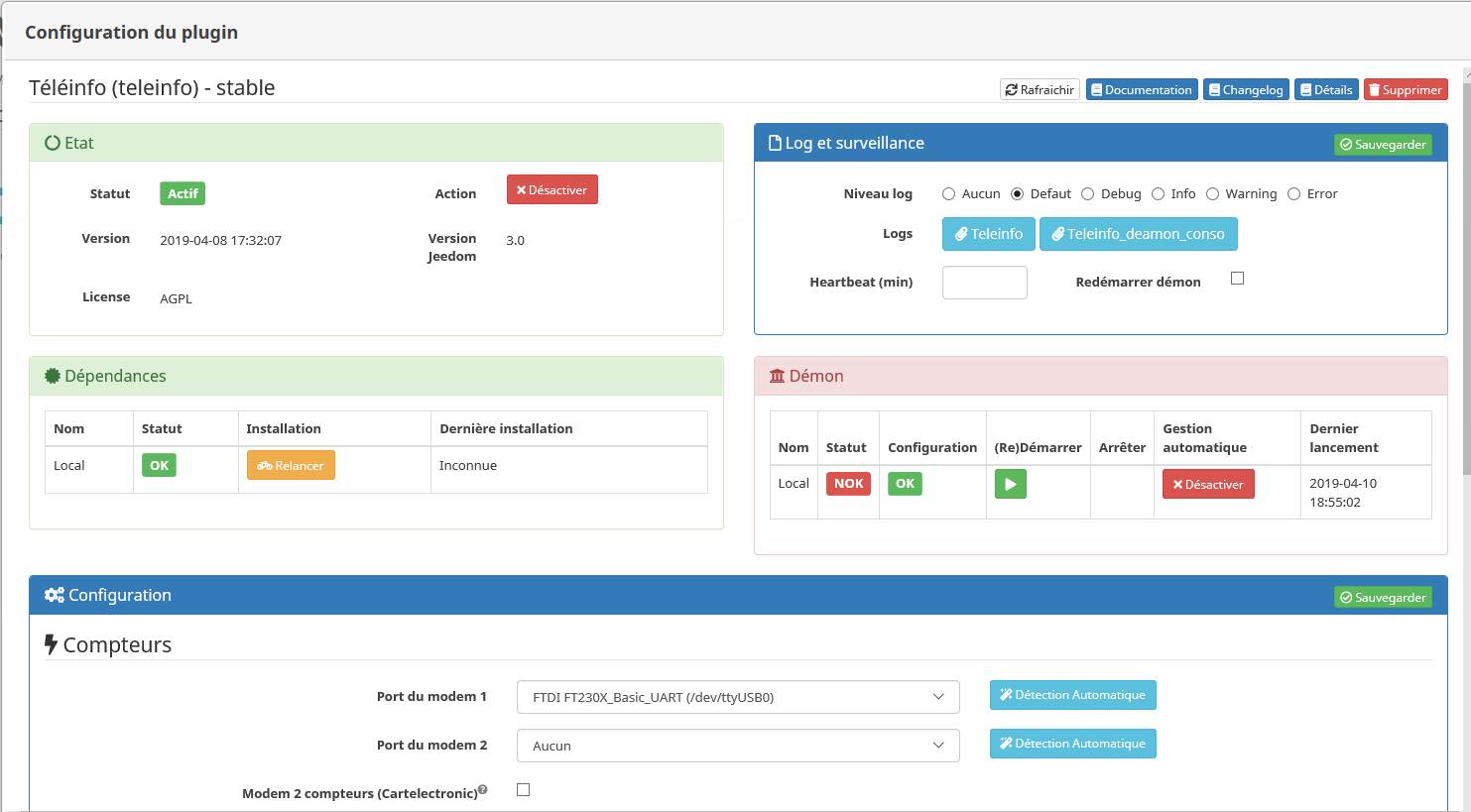Open the Teleinfo log
The image size is (1471, 812).
pyautogui.click(x=988, y=234)
